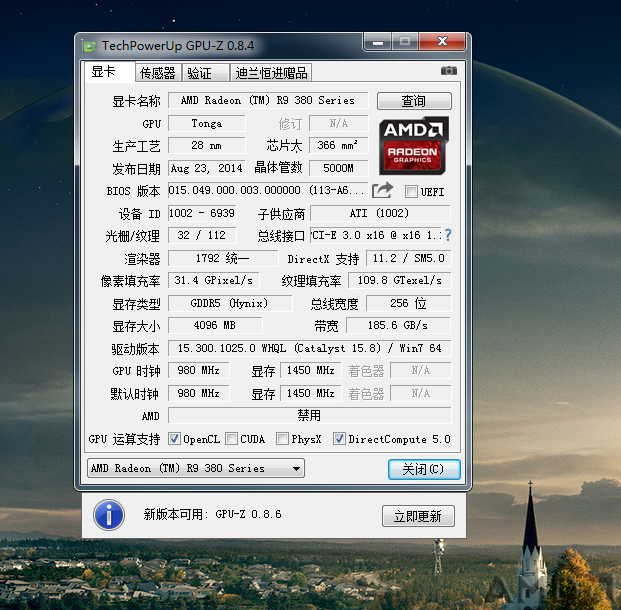Click the AMD CrossFire field showing 禁用
Viewport: 621px width, 610px height.
click(x=310, y=416)
